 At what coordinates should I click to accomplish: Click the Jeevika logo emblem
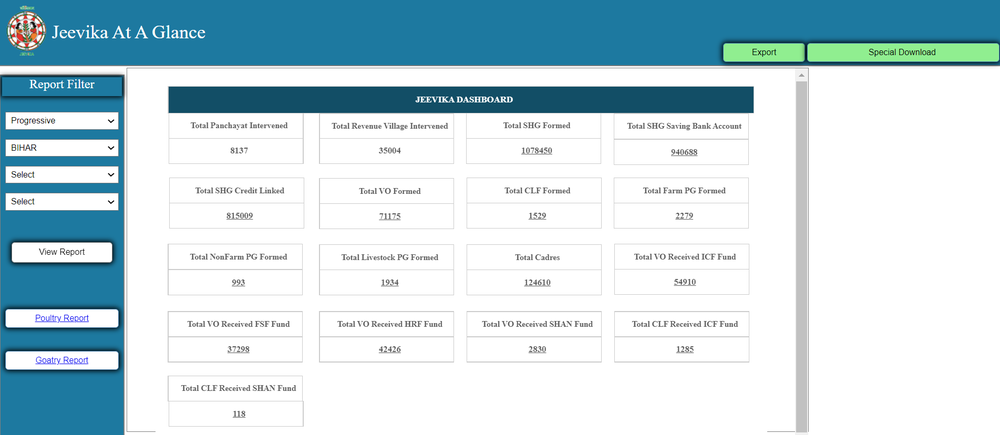[26, 31]
